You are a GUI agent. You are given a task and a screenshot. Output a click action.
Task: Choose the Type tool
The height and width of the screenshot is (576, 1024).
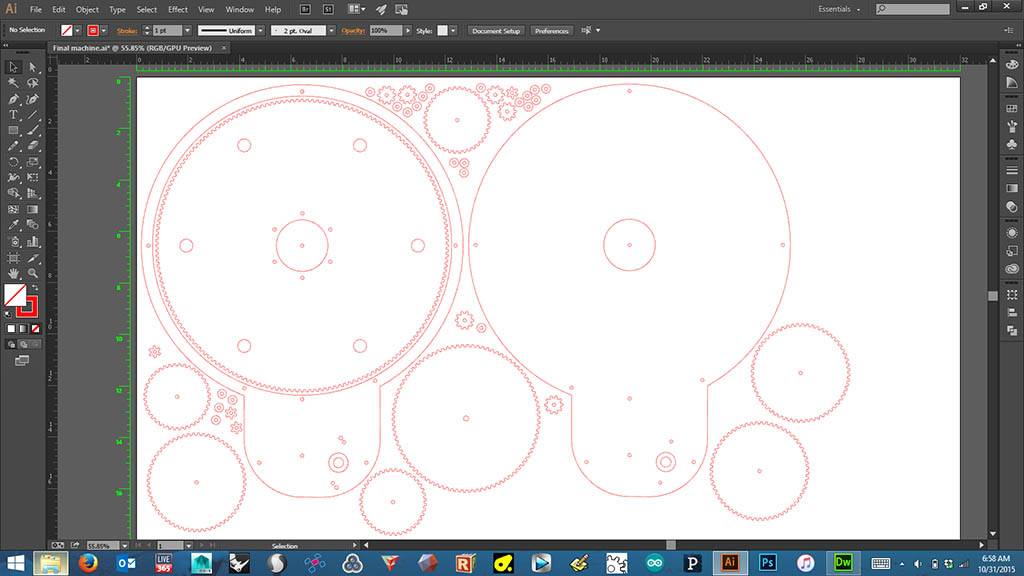(14, 115)
